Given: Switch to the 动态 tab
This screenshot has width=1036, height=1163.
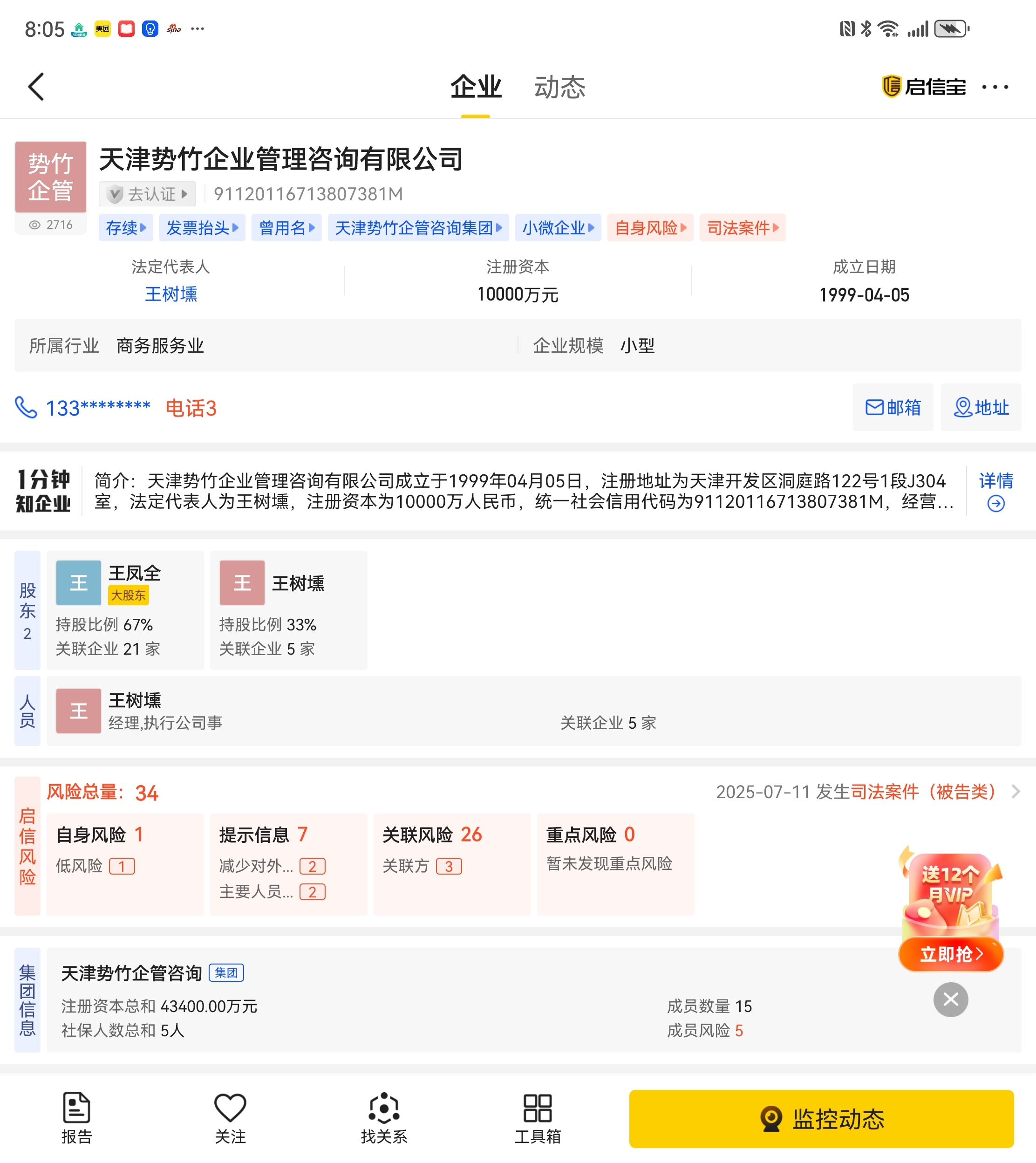Looking at the screenshot, I should tap(559, 87).
